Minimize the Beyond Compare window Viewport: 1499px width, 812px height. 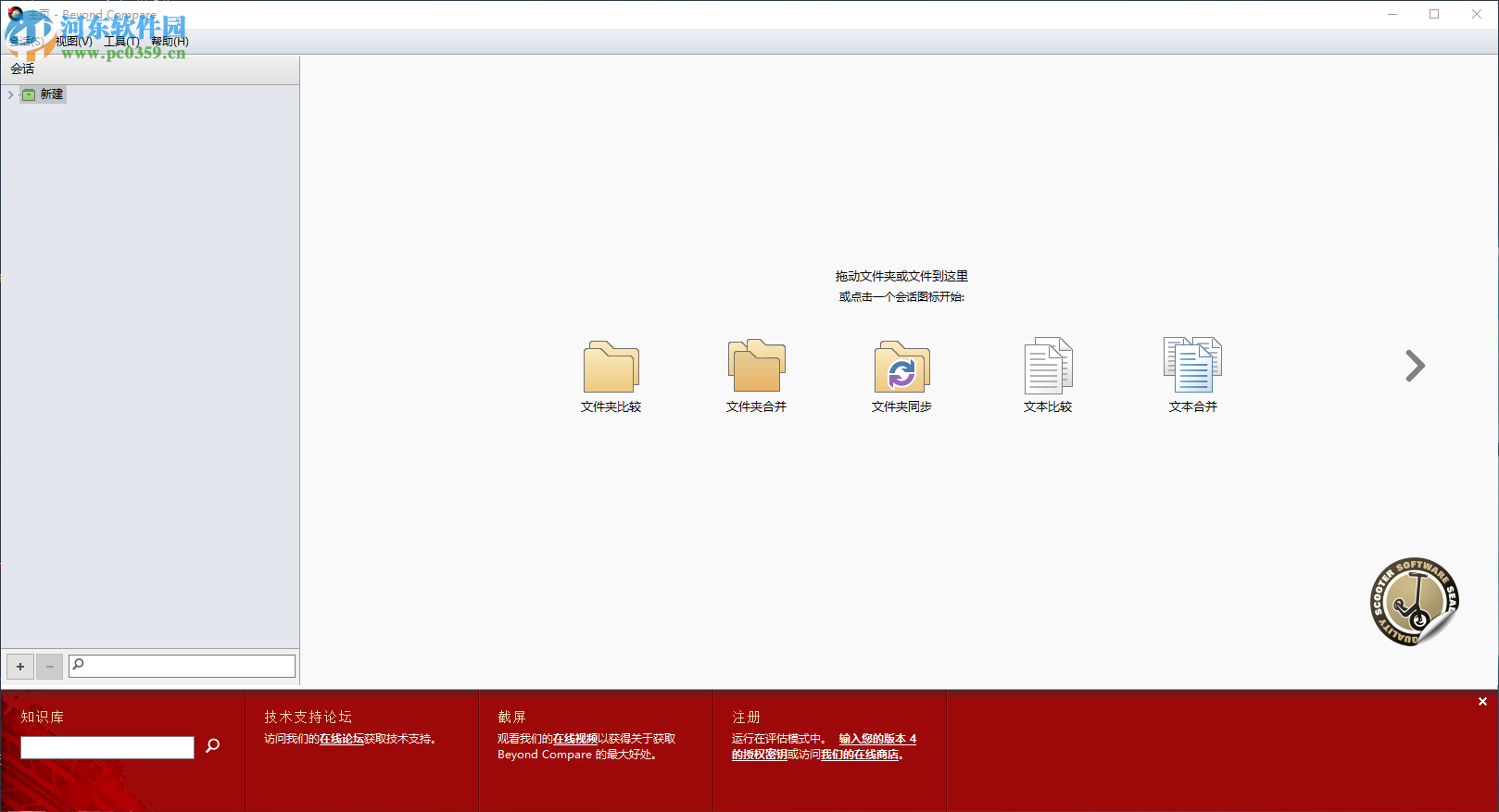coord(1392,14)
